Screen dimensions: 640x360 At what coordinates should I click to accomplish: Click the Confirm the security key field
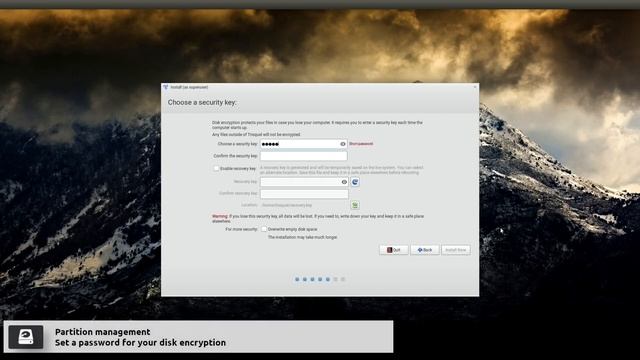pos(304,156)
